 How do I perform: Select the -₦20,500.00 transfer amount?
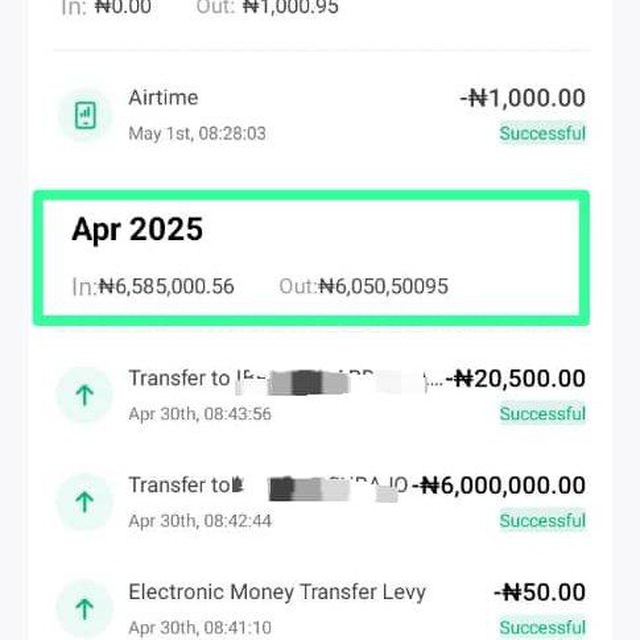516,378
